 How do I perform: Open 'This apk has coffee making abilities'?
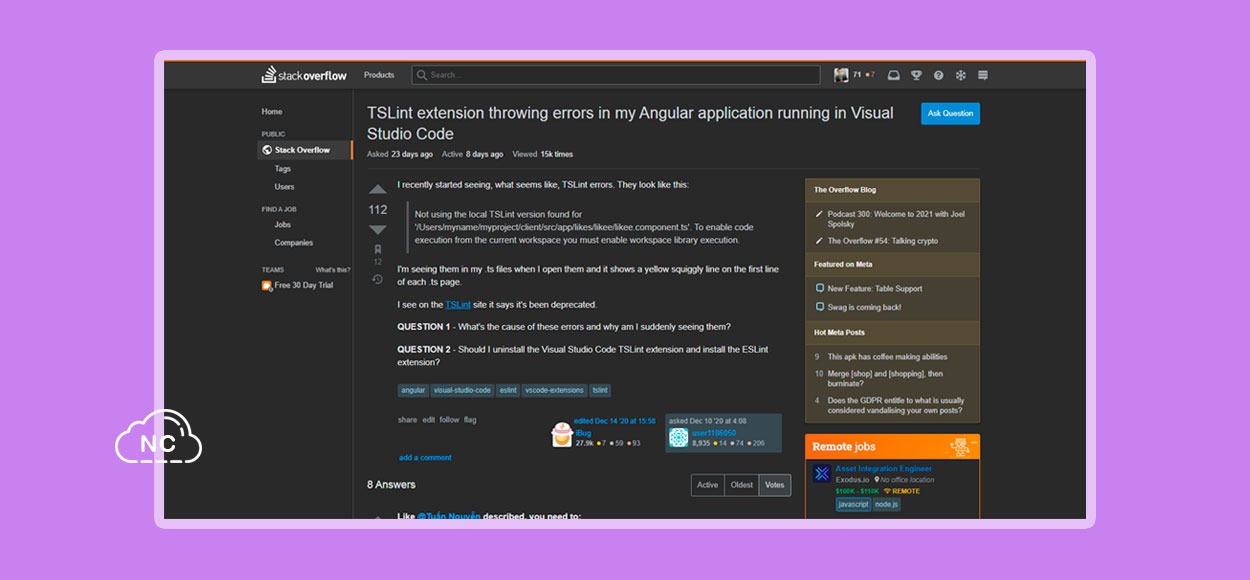pyautogui.click(x=887, y=356)
